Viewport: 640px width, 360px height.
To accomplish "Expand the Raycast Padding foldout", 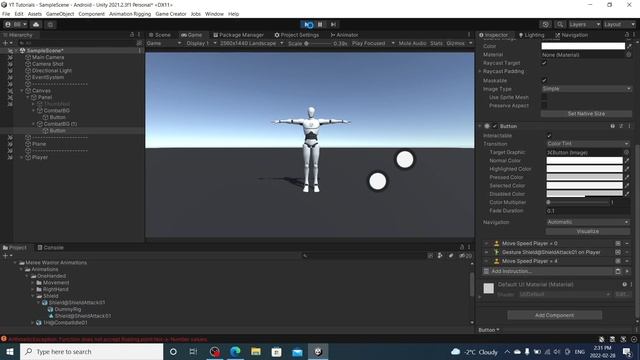I will (480, 71).
